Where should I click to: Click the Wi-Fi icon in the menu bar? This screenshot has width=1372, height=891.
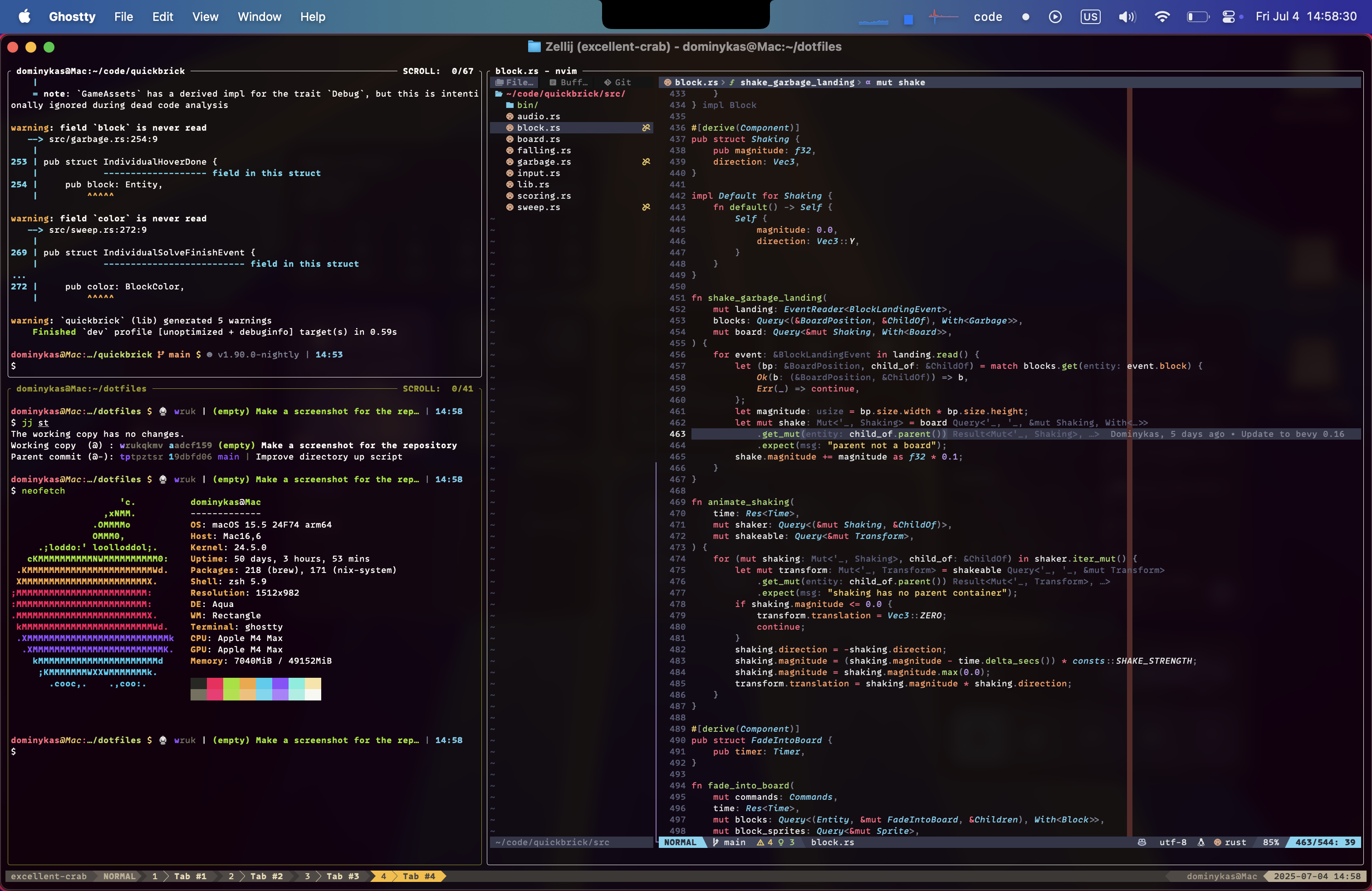click(x=1161, y=17)
